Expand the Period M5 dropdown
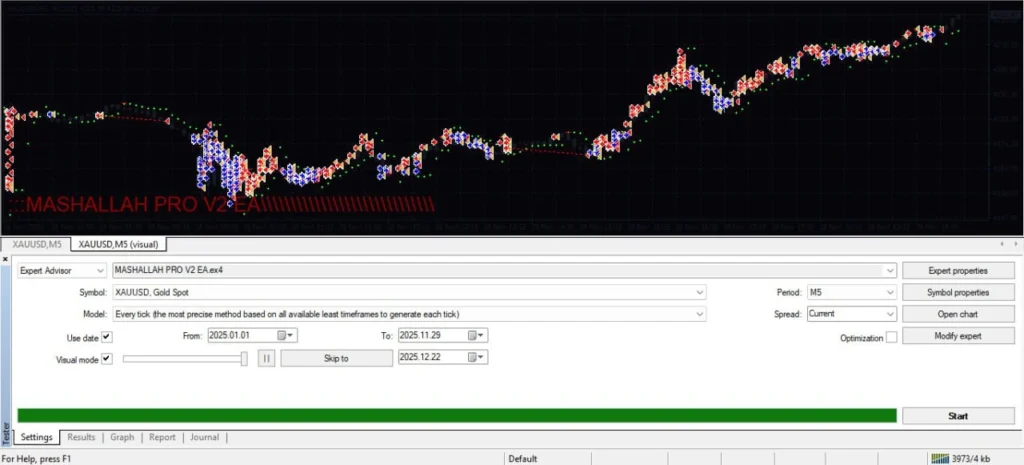 click(889, 292)
